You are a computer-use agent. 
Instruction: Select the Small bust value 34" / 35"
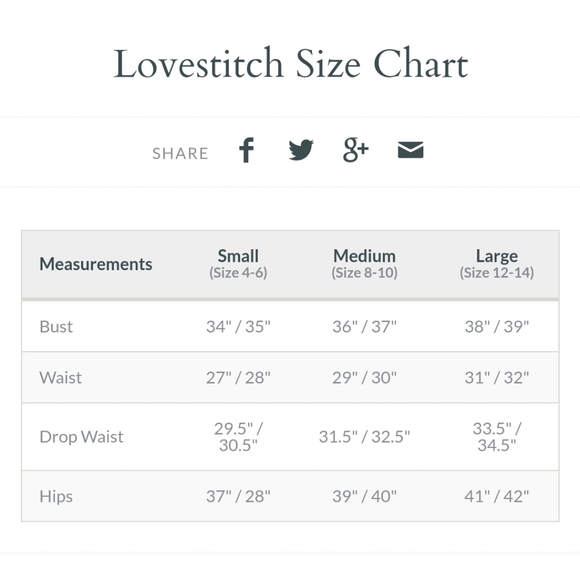tap(238, 327)
